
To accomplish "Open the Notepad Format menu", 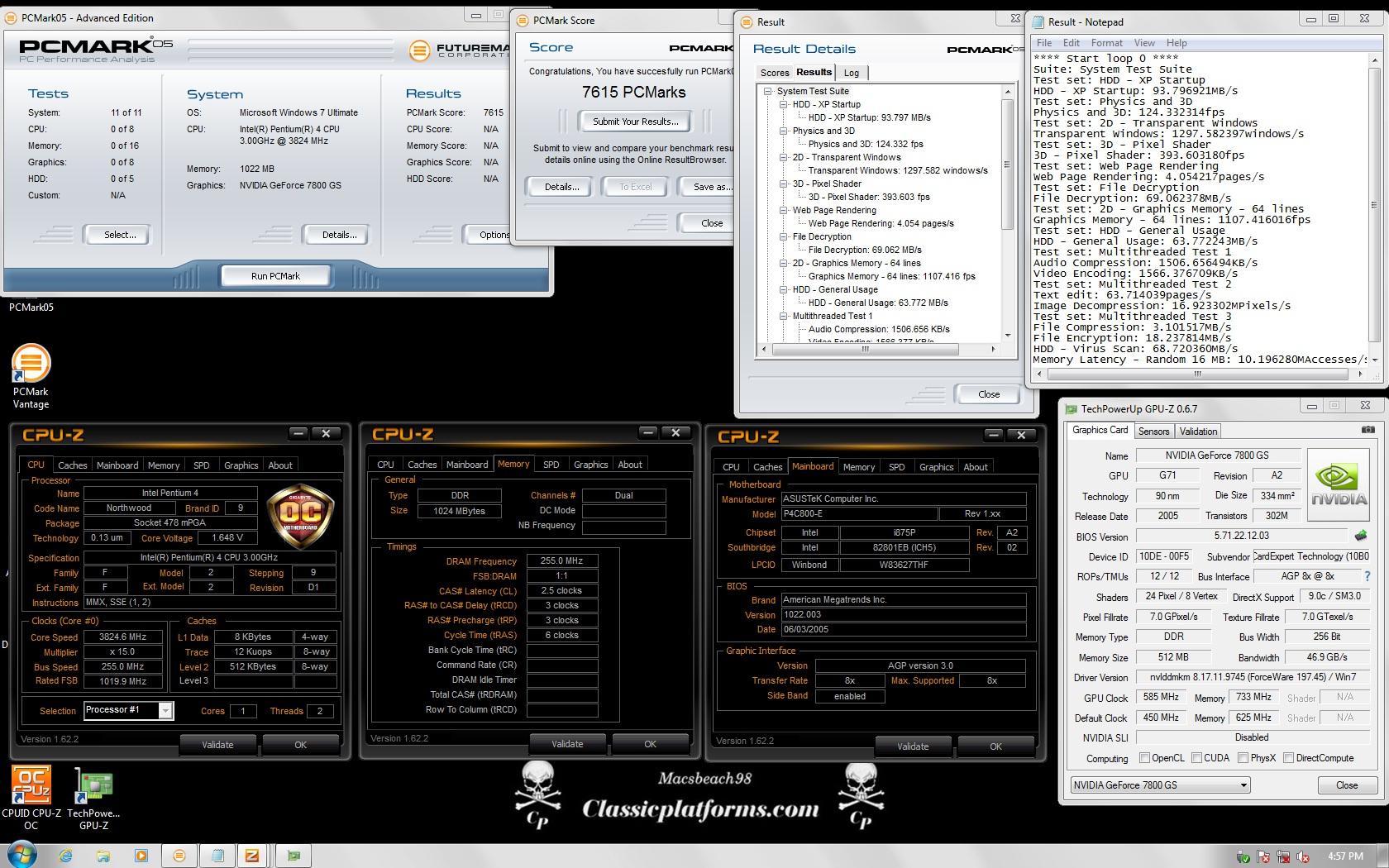I will coord(1106,43).
